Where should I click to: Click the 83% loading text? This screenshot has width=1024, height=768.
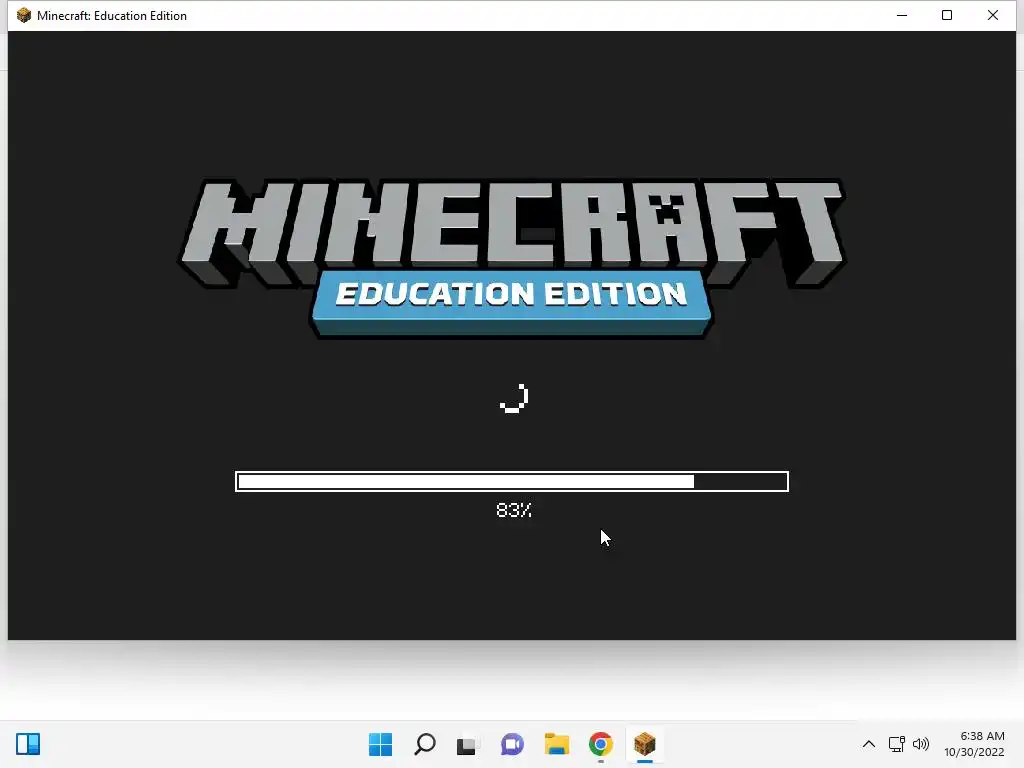click(x=514, y=509)
